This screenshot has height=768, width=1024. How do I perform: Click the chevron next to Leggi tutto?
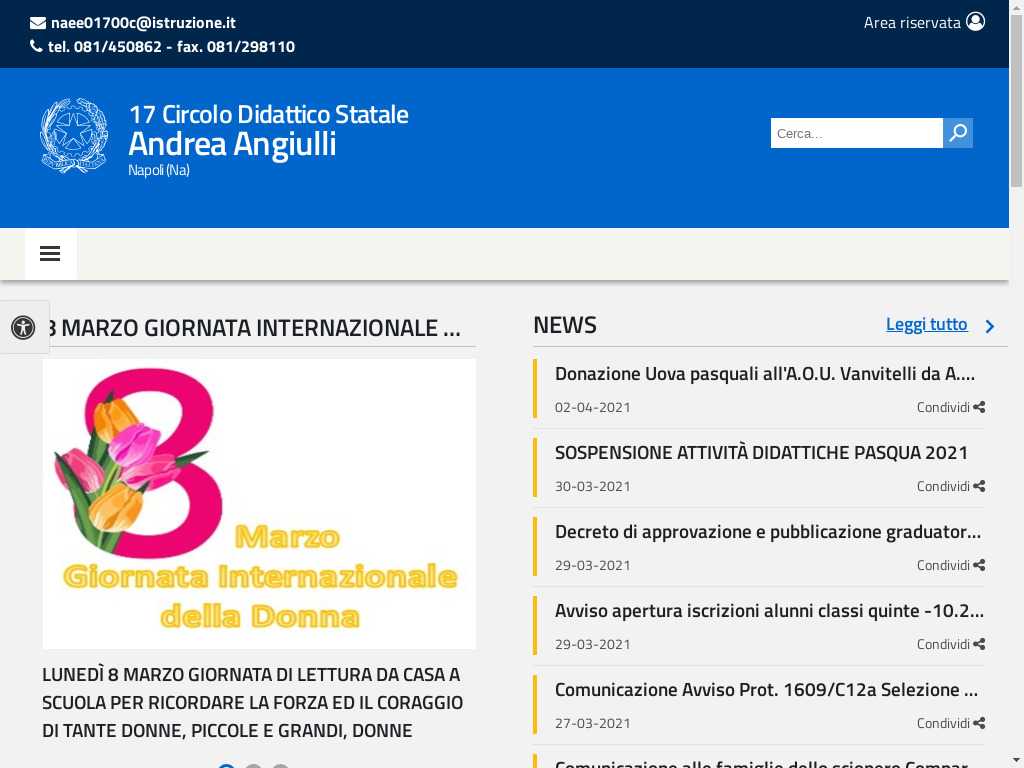(x=990, y=326)
